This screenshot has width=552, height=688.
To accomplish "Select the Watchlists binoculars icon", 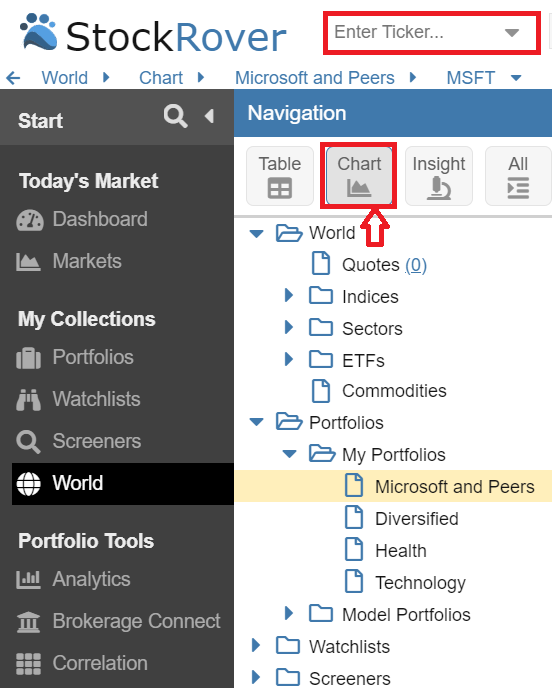I will pos(29,400).
